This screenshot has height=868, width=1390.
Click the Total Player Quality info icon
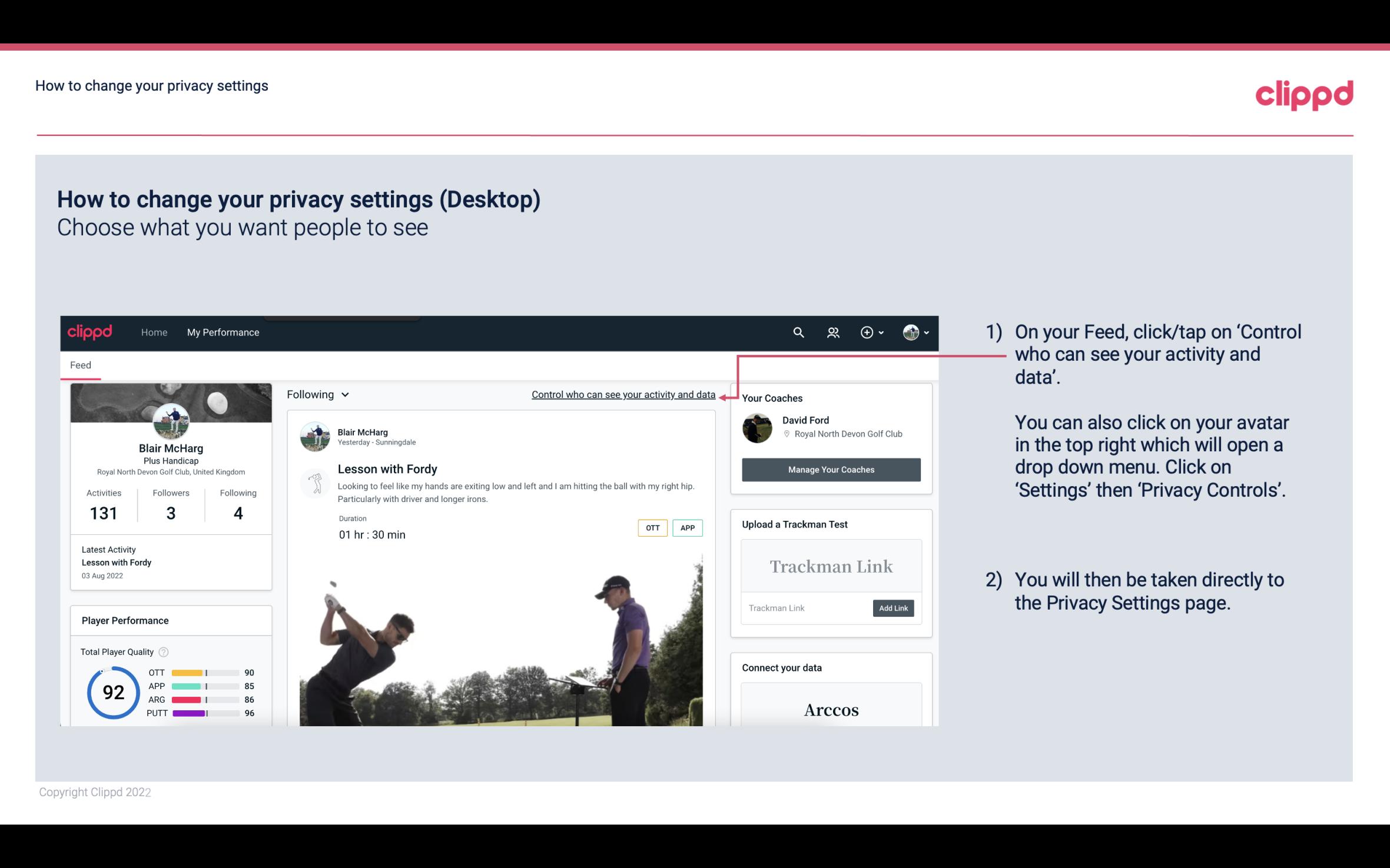click(163, 651)
